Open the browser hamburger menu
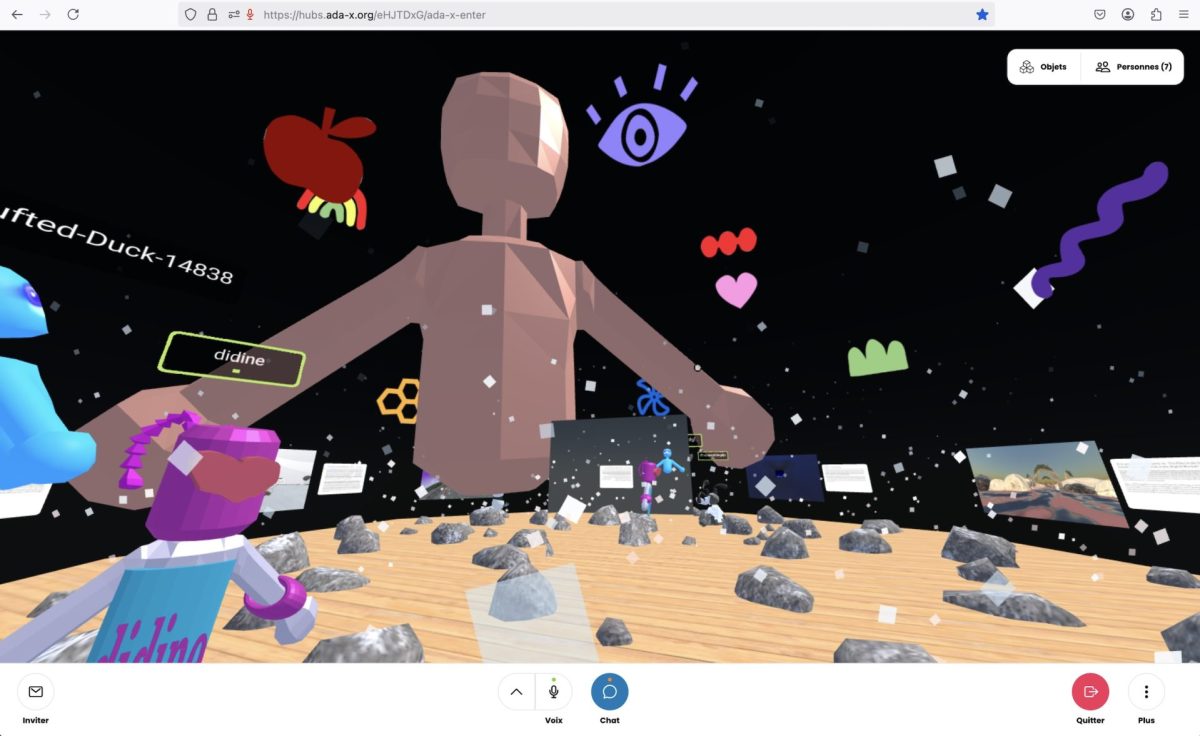This screenshot has width=1200, height=736. click(1184, 15)
